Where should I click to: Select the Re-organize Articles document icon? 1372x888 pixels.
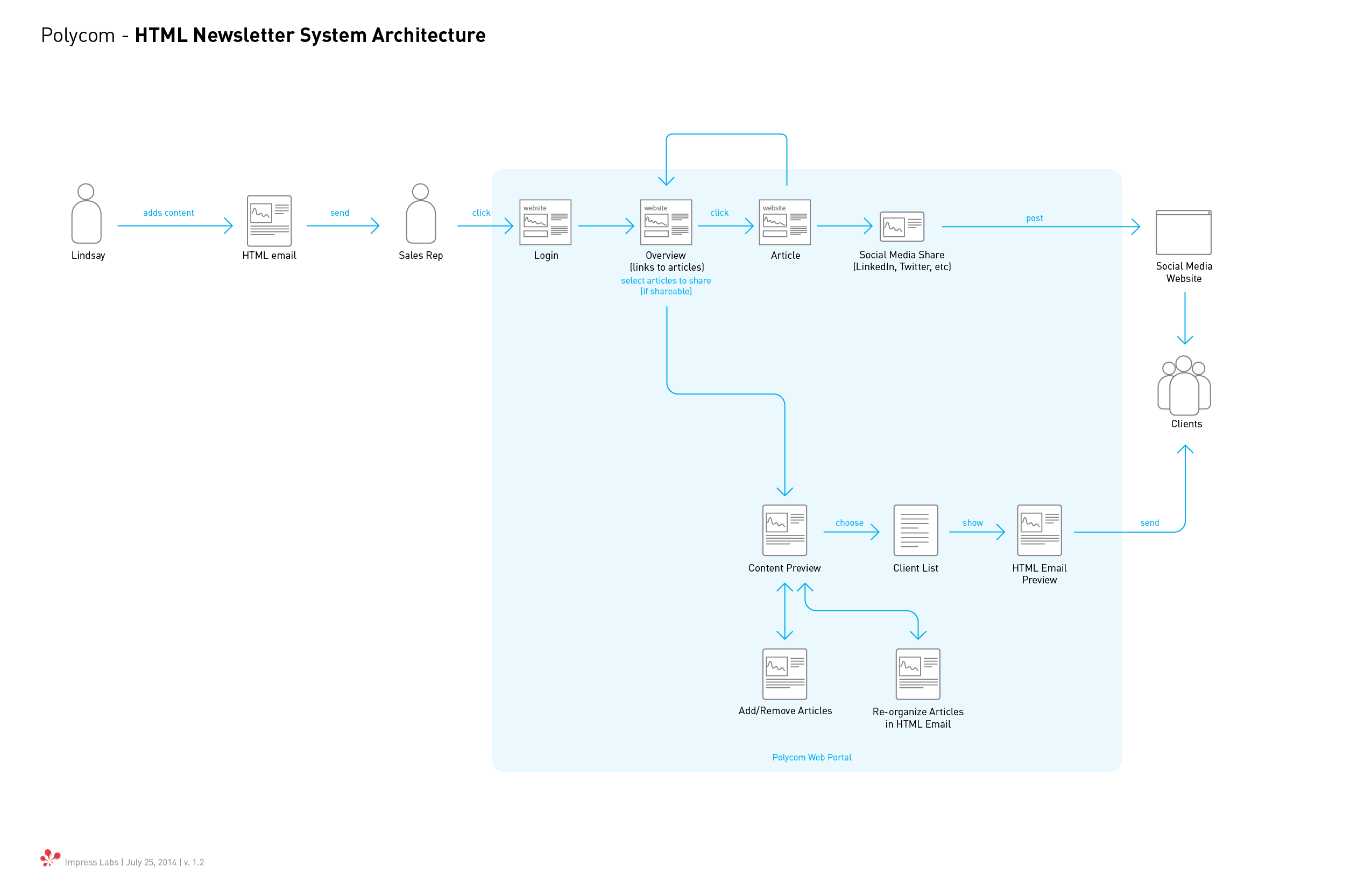(918, 674)
